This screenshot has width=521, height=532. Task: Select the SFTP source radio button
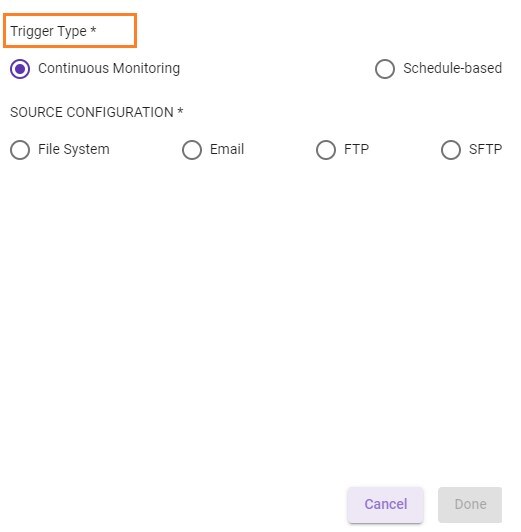451,150
